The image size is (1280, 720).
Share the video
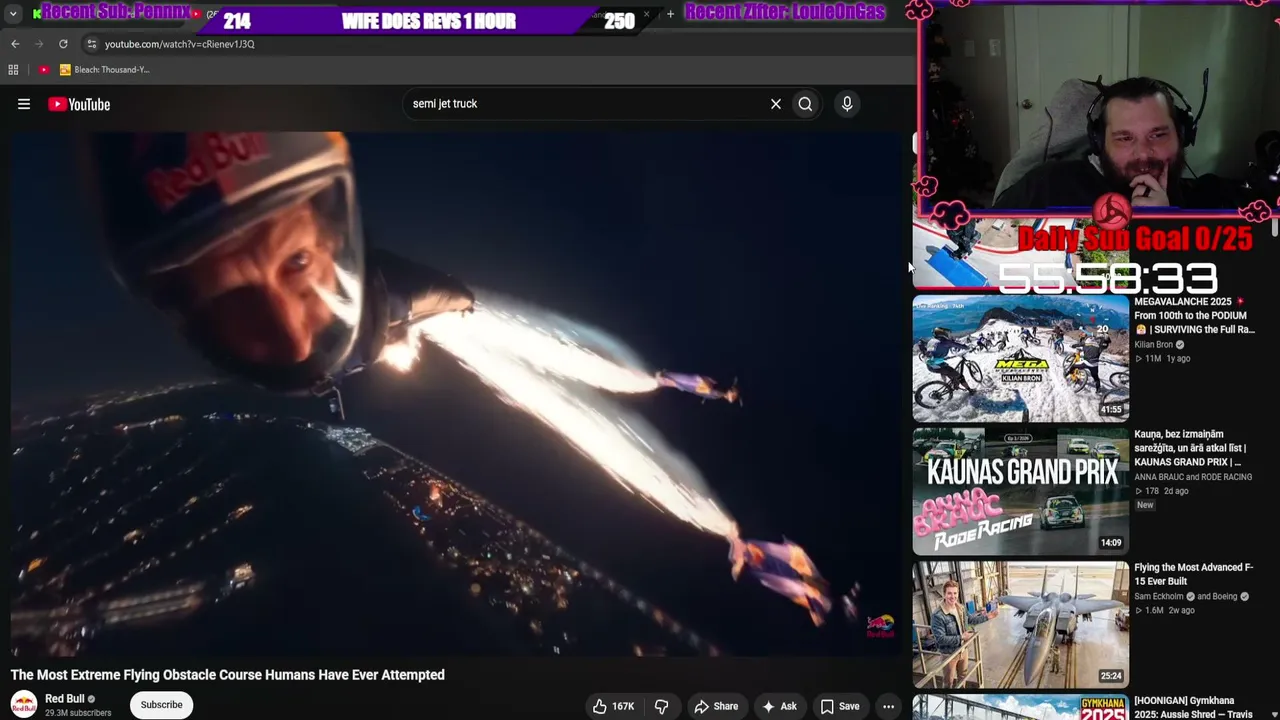716,706
